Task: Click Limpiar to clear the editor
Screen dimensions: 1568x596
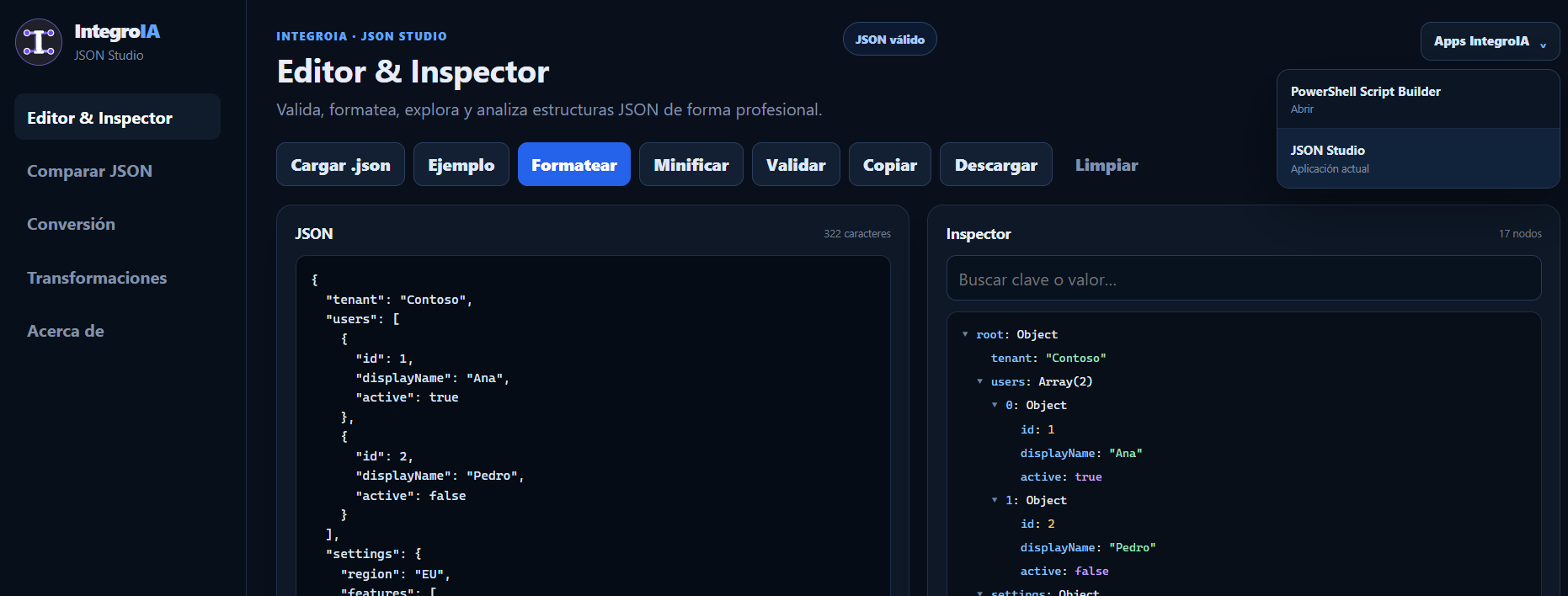Action: click(1107, 164)
